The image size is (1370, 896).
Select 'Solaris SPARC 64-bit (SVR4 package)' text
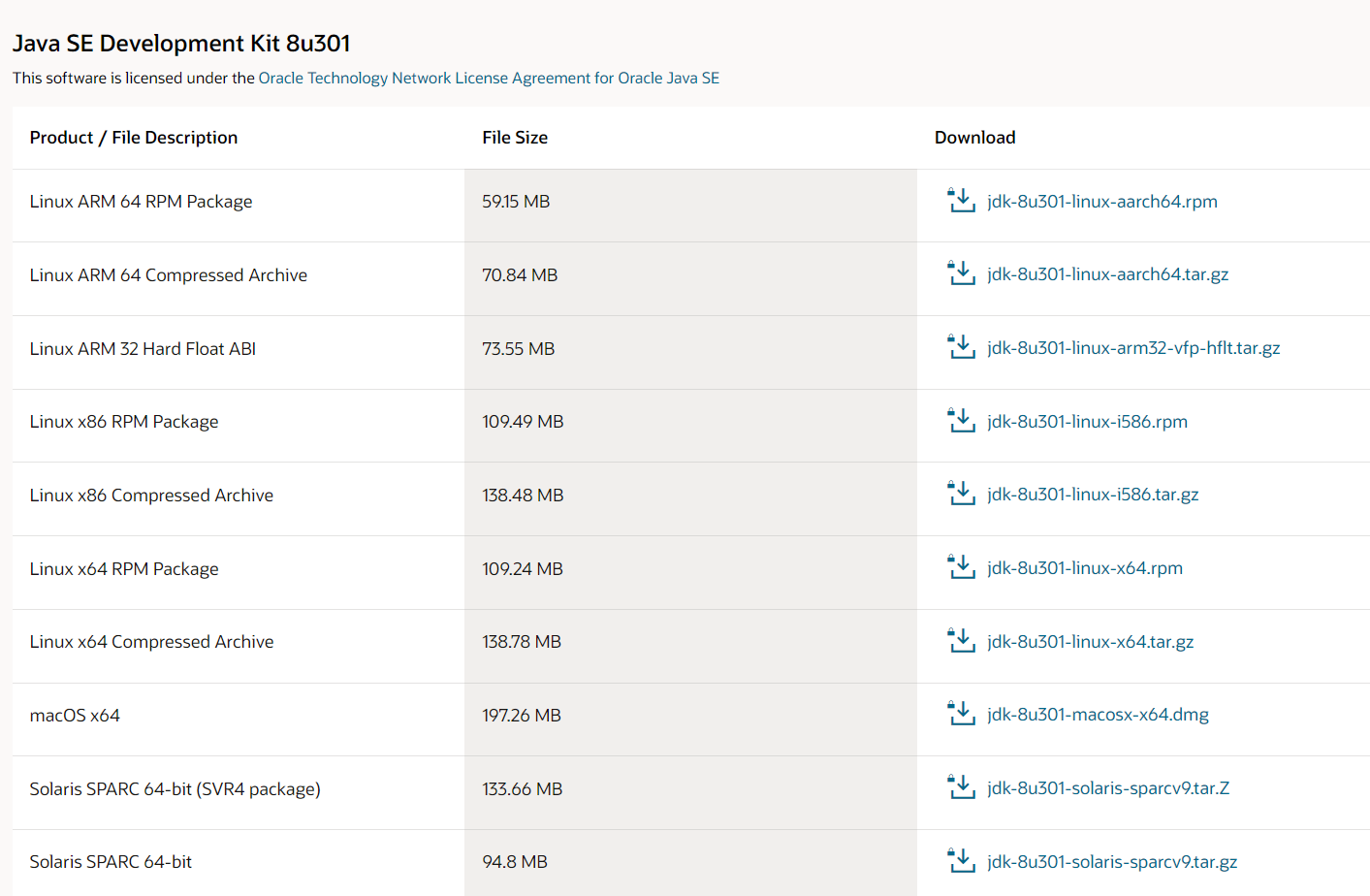pyautogui.click(x=175, y=789)
